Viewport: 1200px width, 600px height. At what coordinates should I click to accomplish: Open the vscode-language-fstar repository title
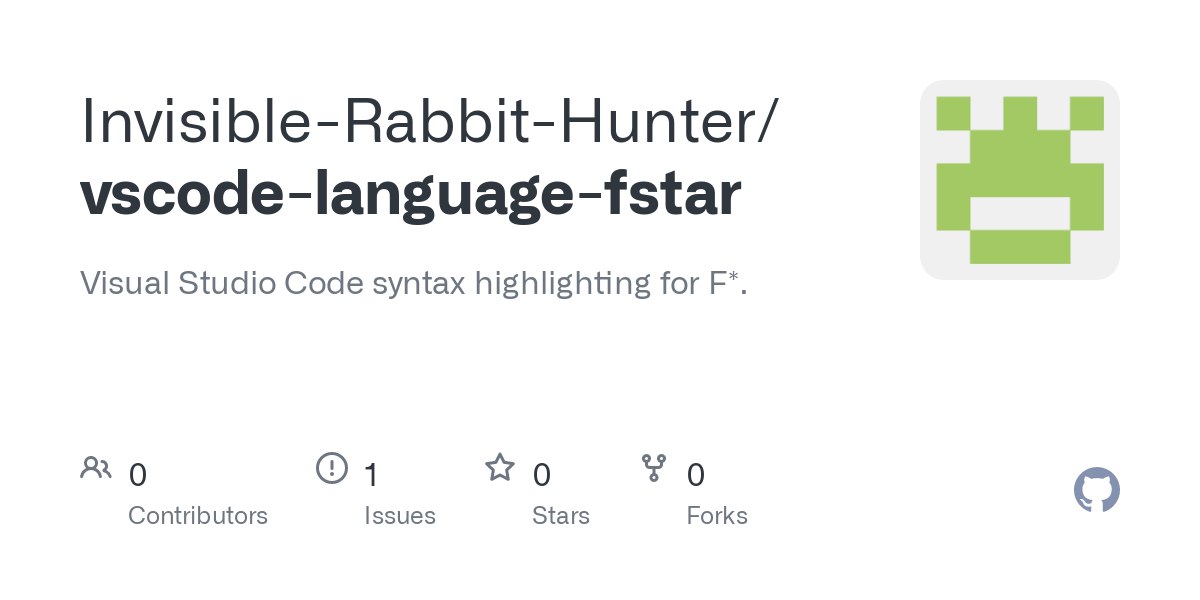tap(410, 195)
